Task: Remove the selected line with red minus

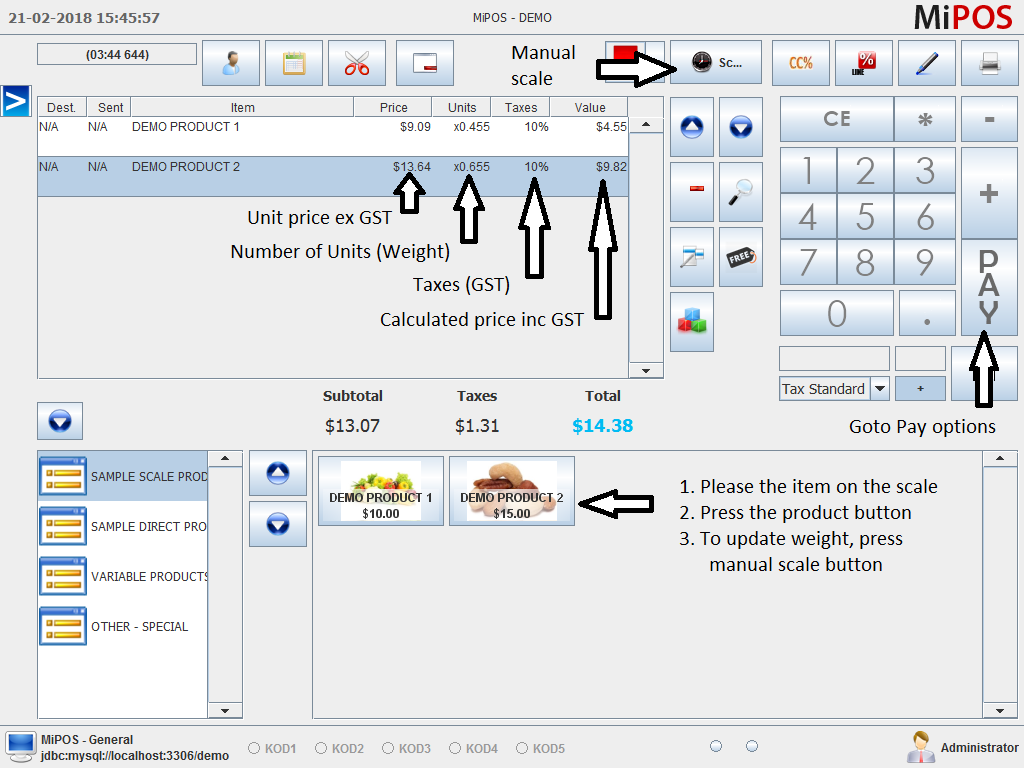Action: [x=692, y=192]
